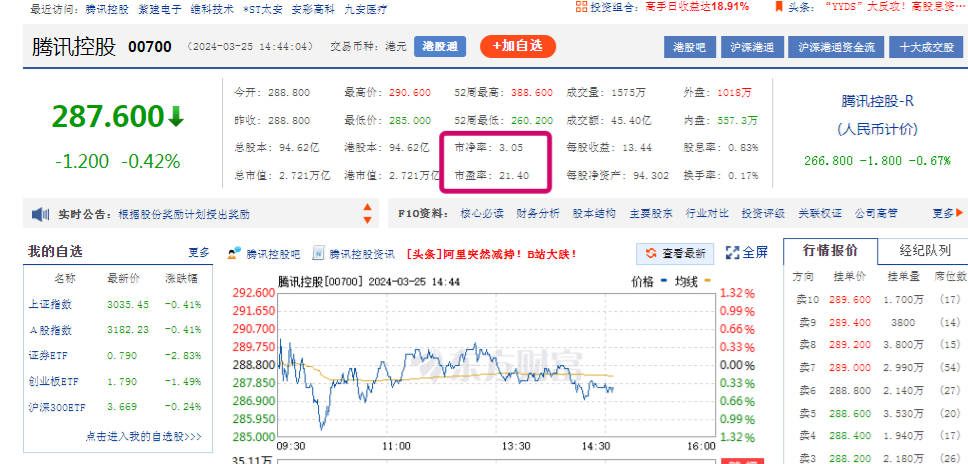Open 投资评级 F10 item
968x464 pixels.
763,213
